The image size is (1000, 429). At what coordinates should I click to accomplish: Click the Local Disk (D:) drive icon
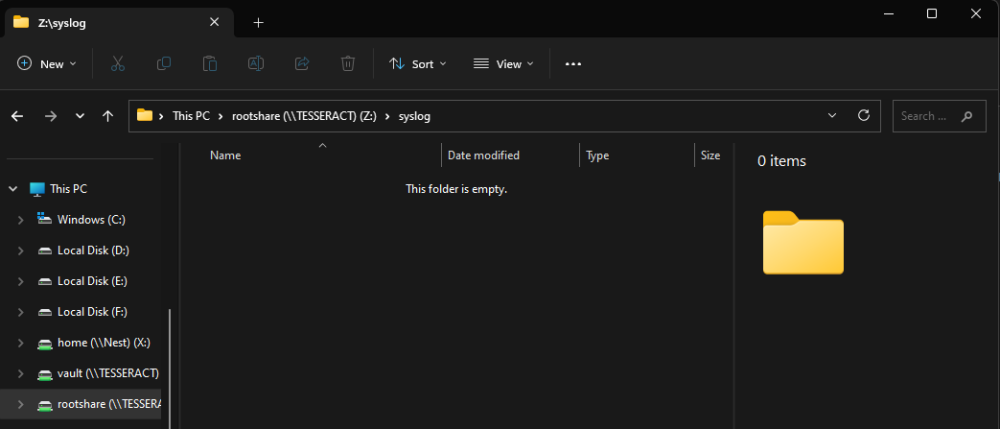[x=44, y=251]
